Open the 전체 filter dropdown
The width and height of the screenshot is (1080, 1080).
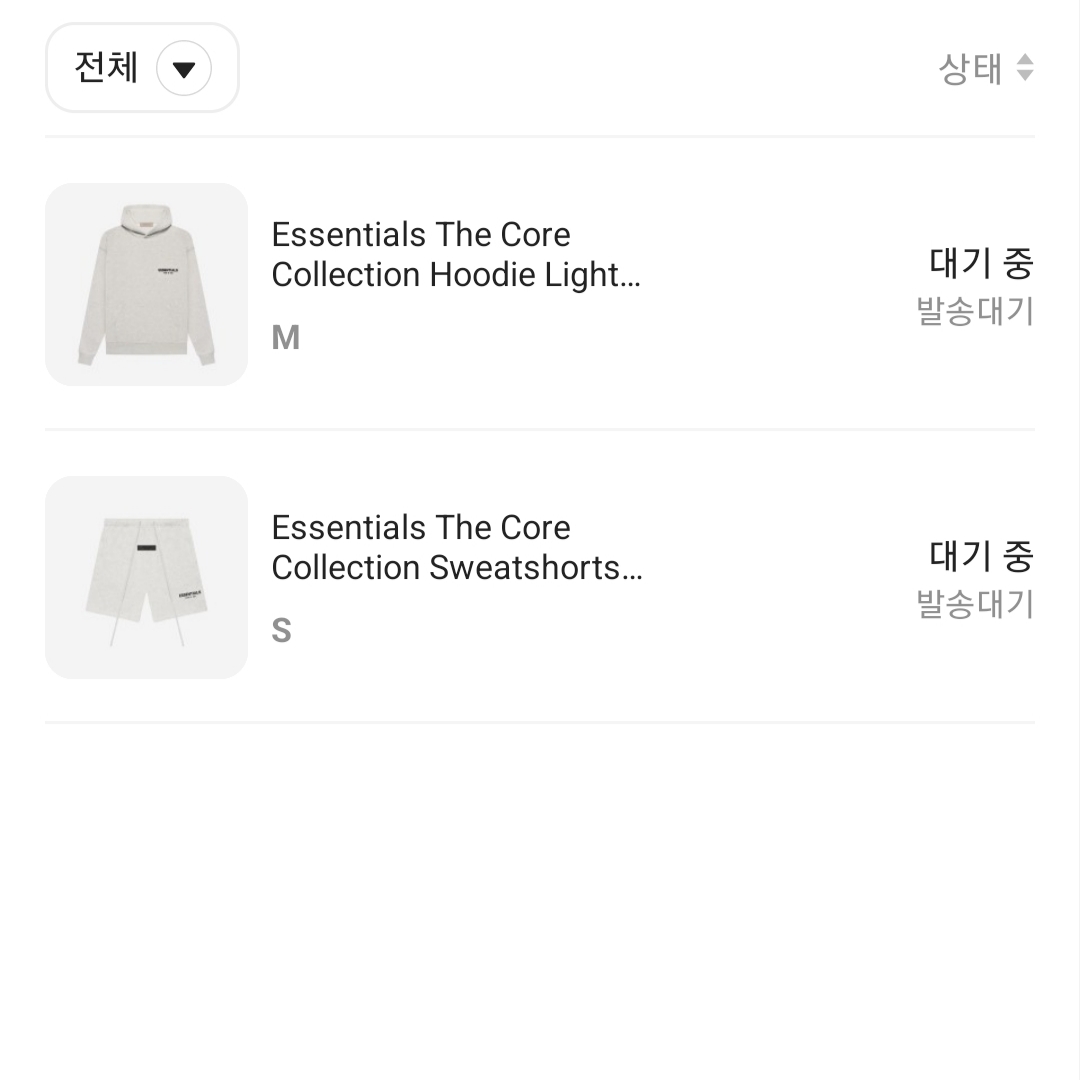(141, 68)
